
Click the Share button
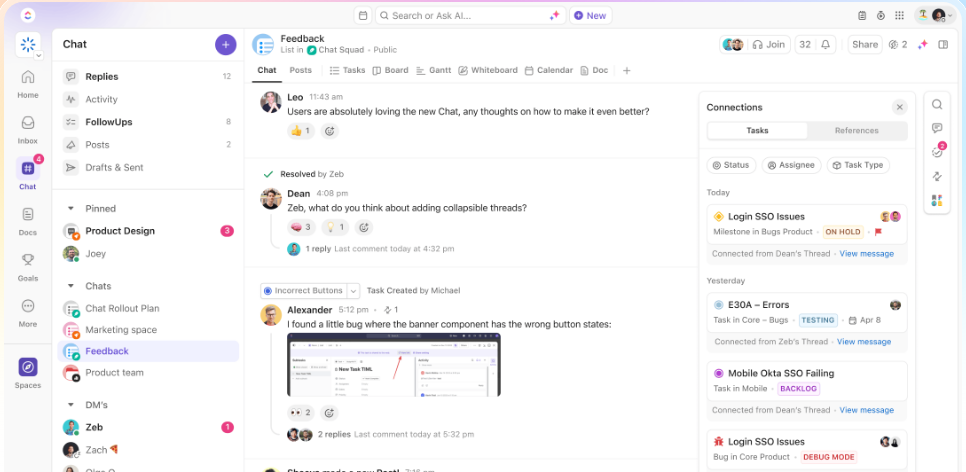pos(865,44)
